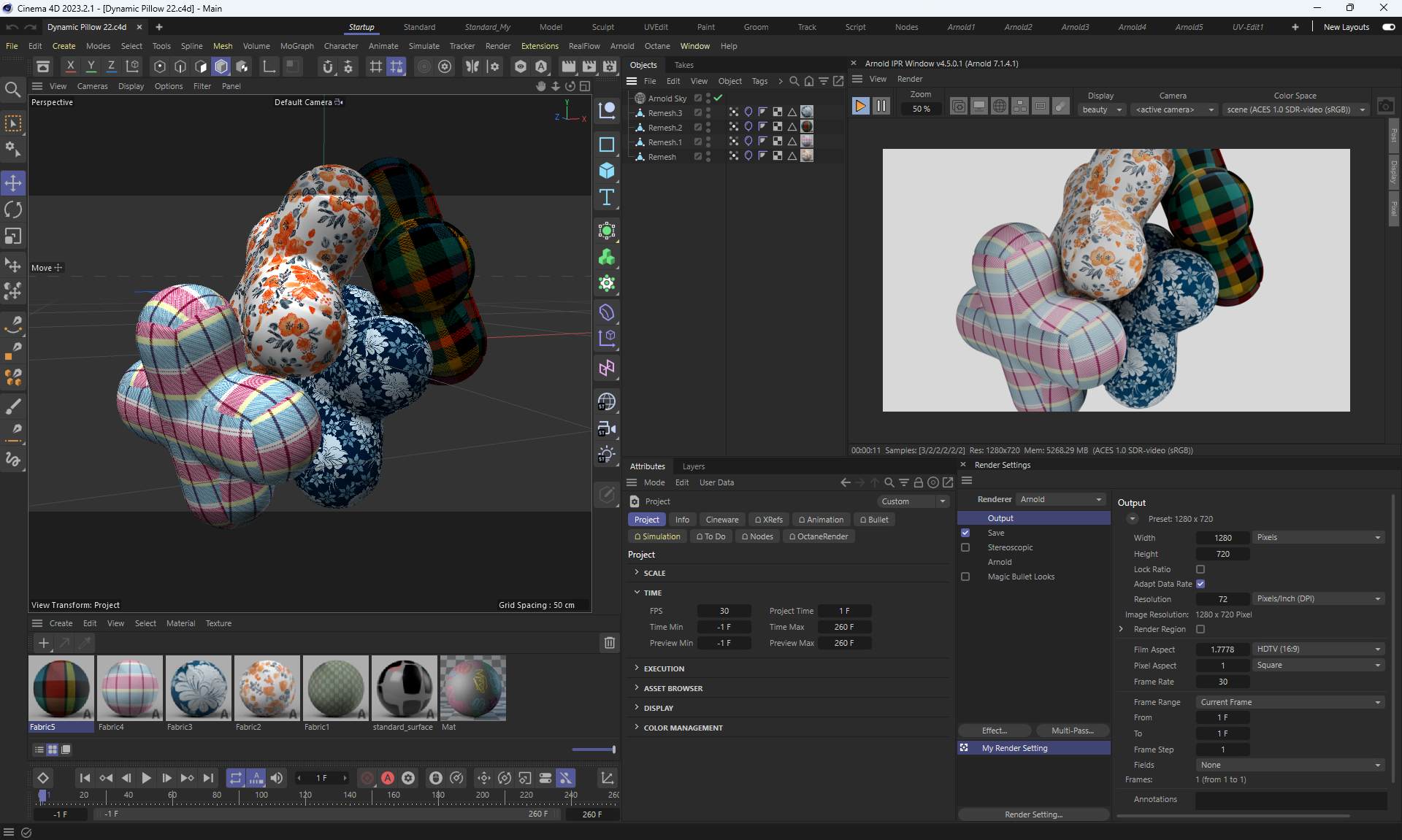This screenshot has width=1402, height=840.
Task: Pause the Arnold IPR render
Action: 881,107
